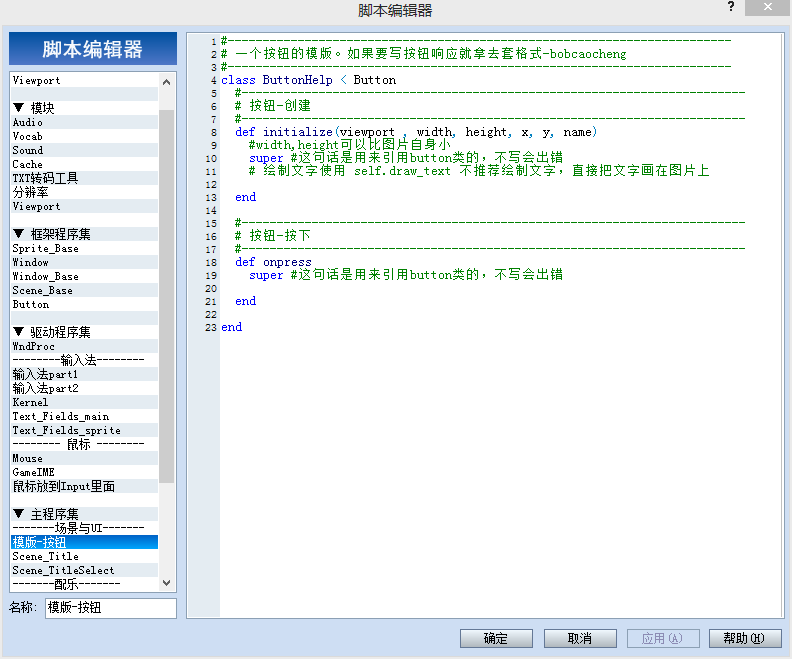Select the Audio script entry
The width and height of the screenshot is (792, 659).
click(x=84, y=122)
